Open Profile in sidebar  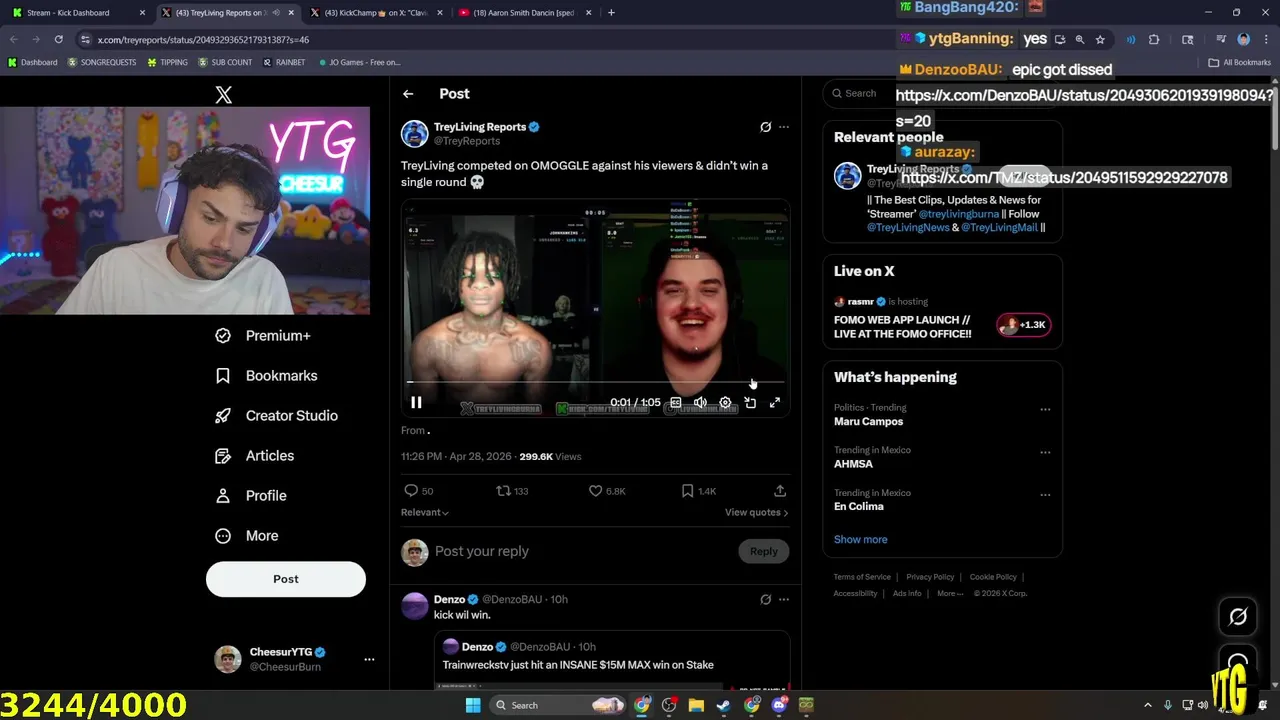point(251,496)
